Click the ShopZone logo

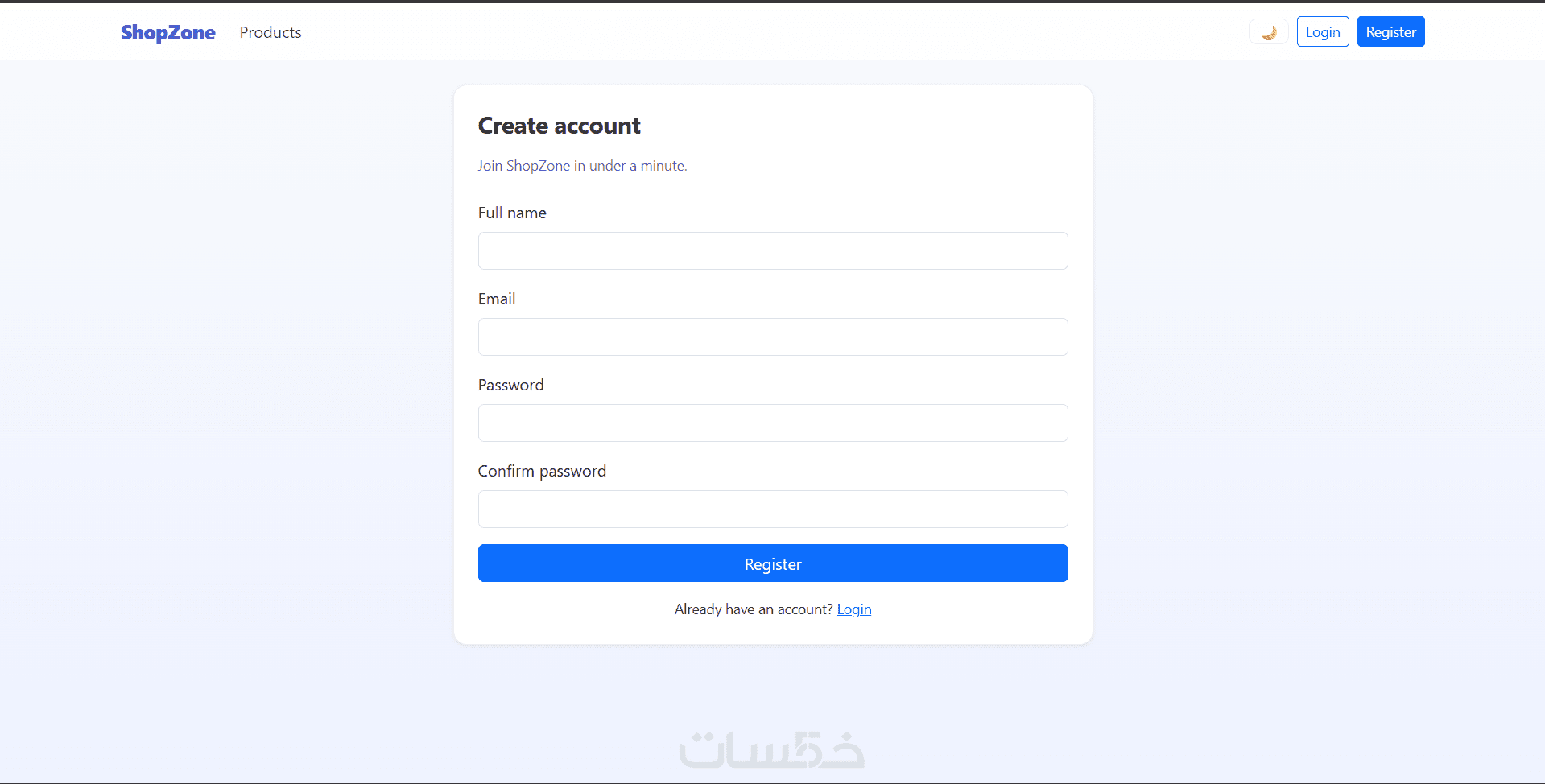pos(167,32)
